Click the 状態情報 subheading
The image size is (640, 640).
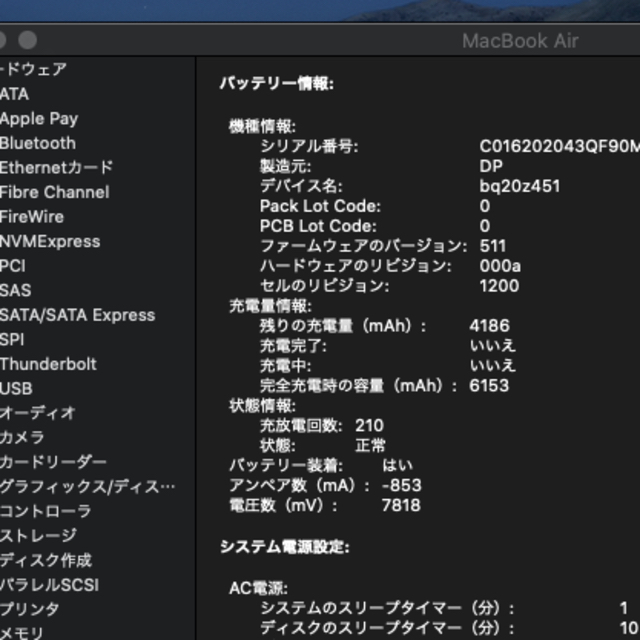pyautogui.click(x=262, y=406)
